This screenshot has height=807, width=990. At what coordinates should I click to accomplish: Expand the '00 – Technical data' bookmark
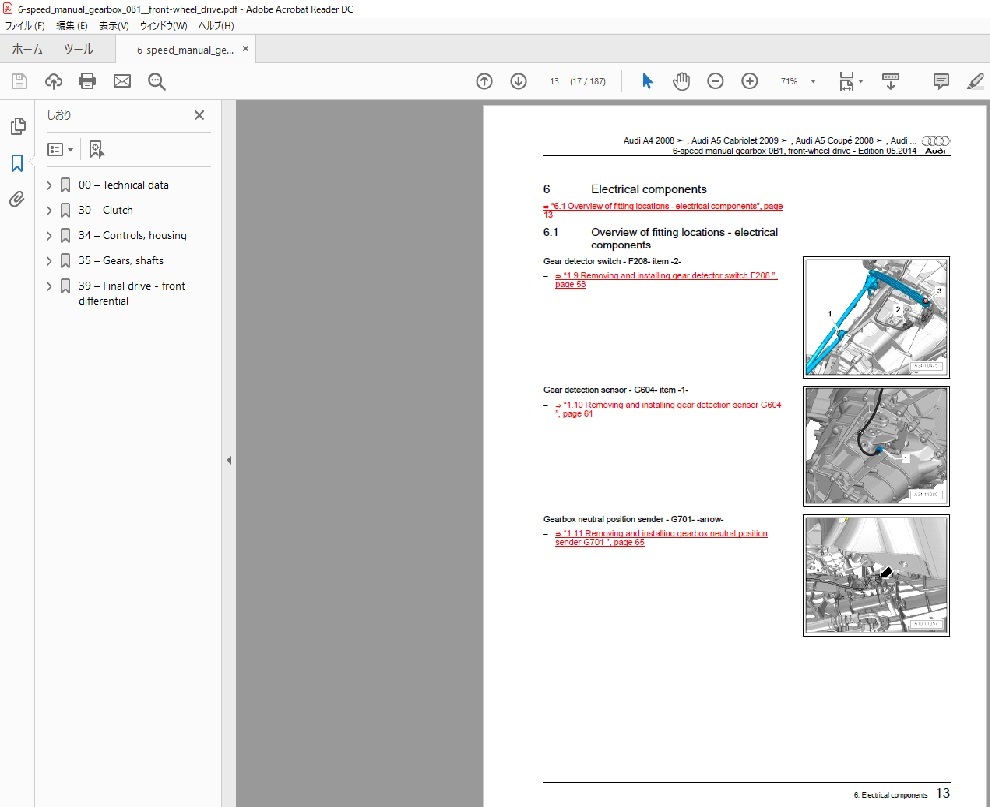(x=49, y=185)
